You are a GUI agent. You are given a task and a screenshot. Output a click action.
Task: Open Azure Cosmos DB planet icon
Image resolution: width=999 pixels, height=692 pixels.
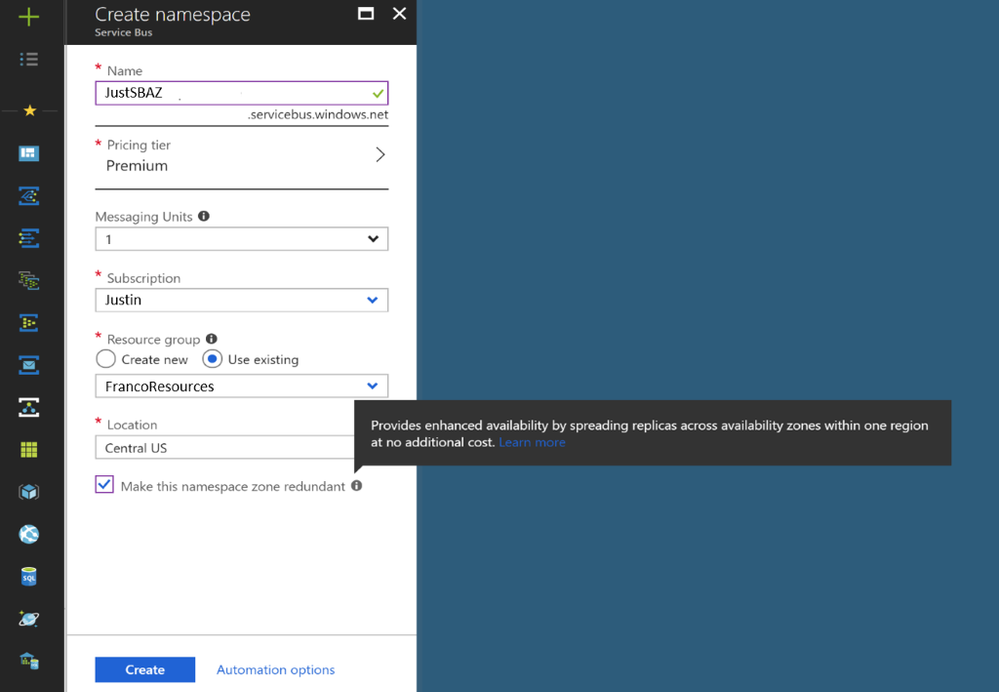pyautogui.click(x=29, y=619)
